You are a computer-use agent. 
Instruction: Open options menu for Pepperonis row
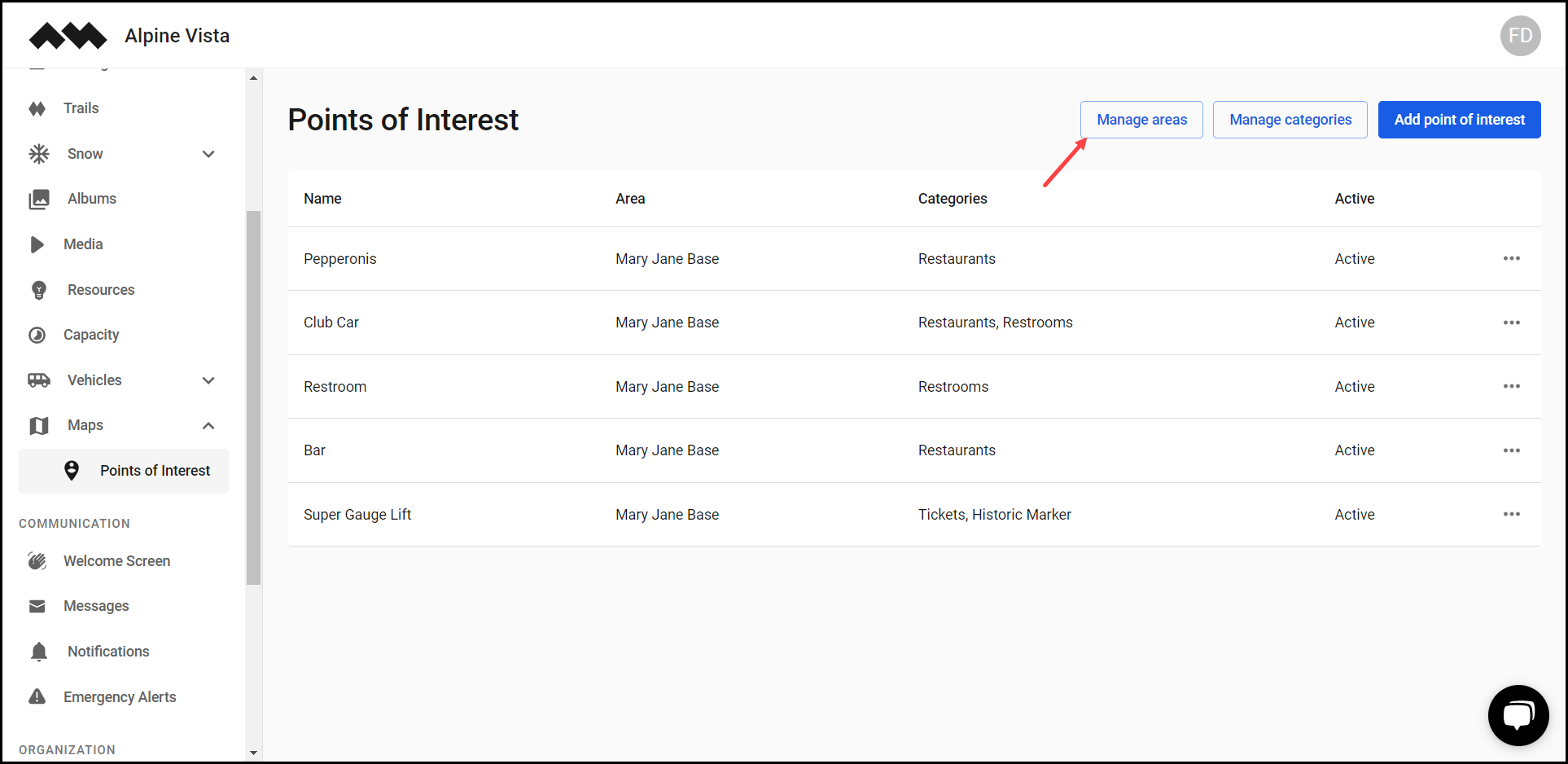point(1511,258)
